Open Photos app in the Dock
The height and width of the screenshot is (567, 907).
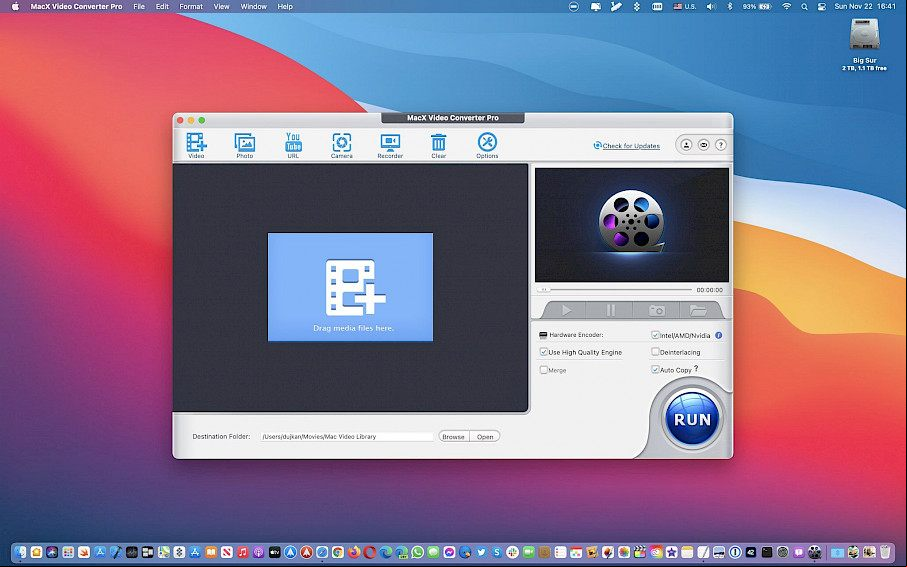pyautogui.click(x=624, y=552)
